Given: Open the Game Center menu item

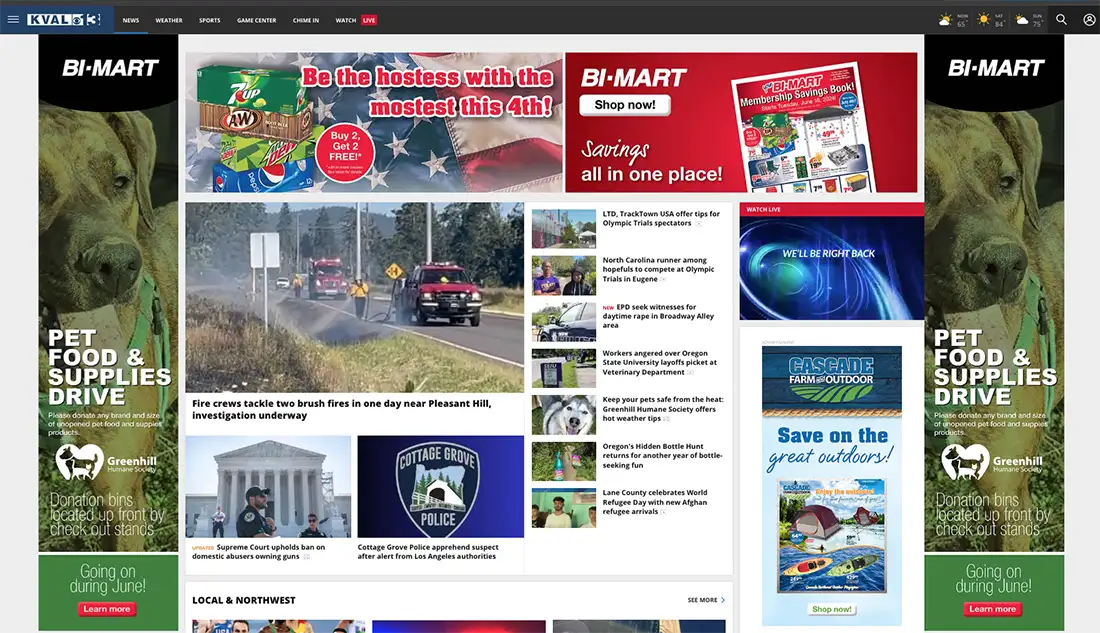Looking at the screenshot, I should (257, 20).
